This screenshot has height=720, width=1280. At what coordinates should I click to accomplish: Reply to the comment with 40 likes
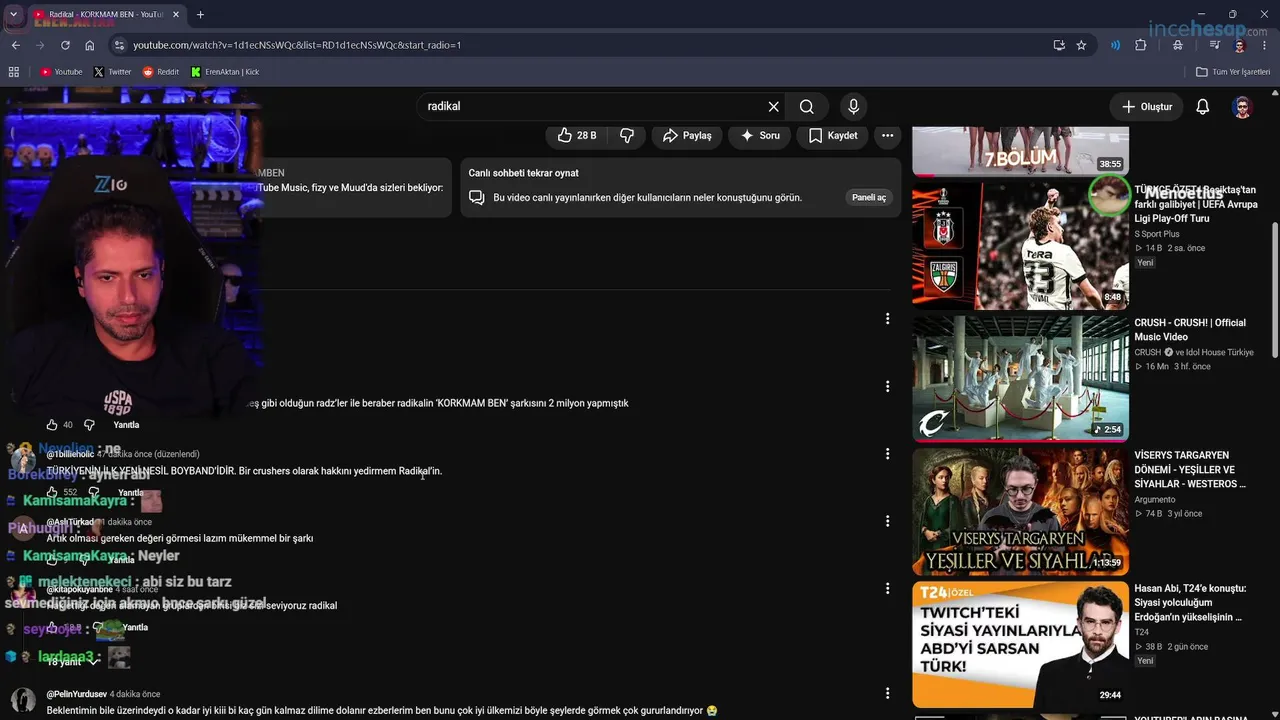pos(126,425)
